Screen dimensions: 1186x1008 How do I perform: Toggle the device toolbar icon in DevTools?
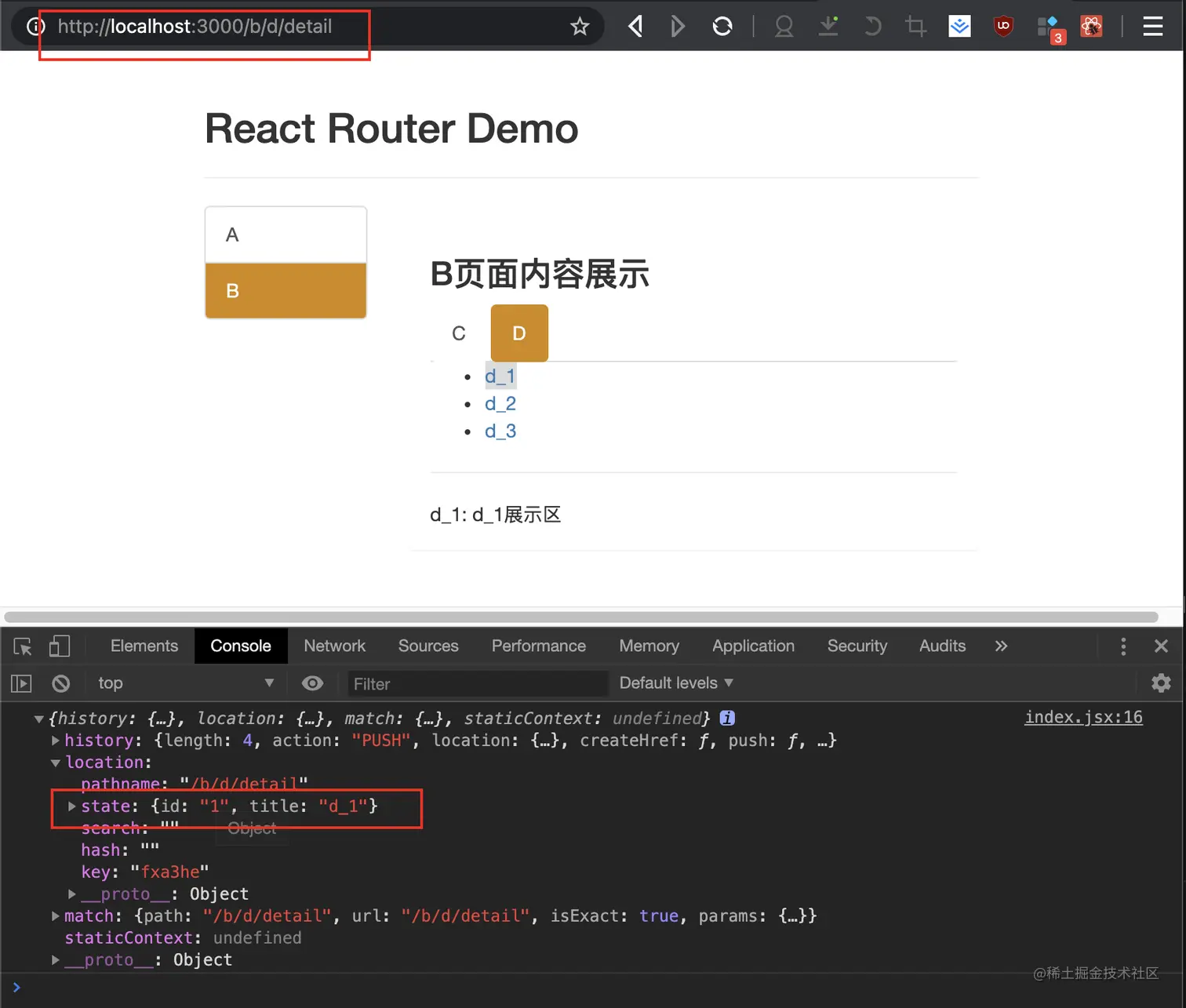point(60,646)
